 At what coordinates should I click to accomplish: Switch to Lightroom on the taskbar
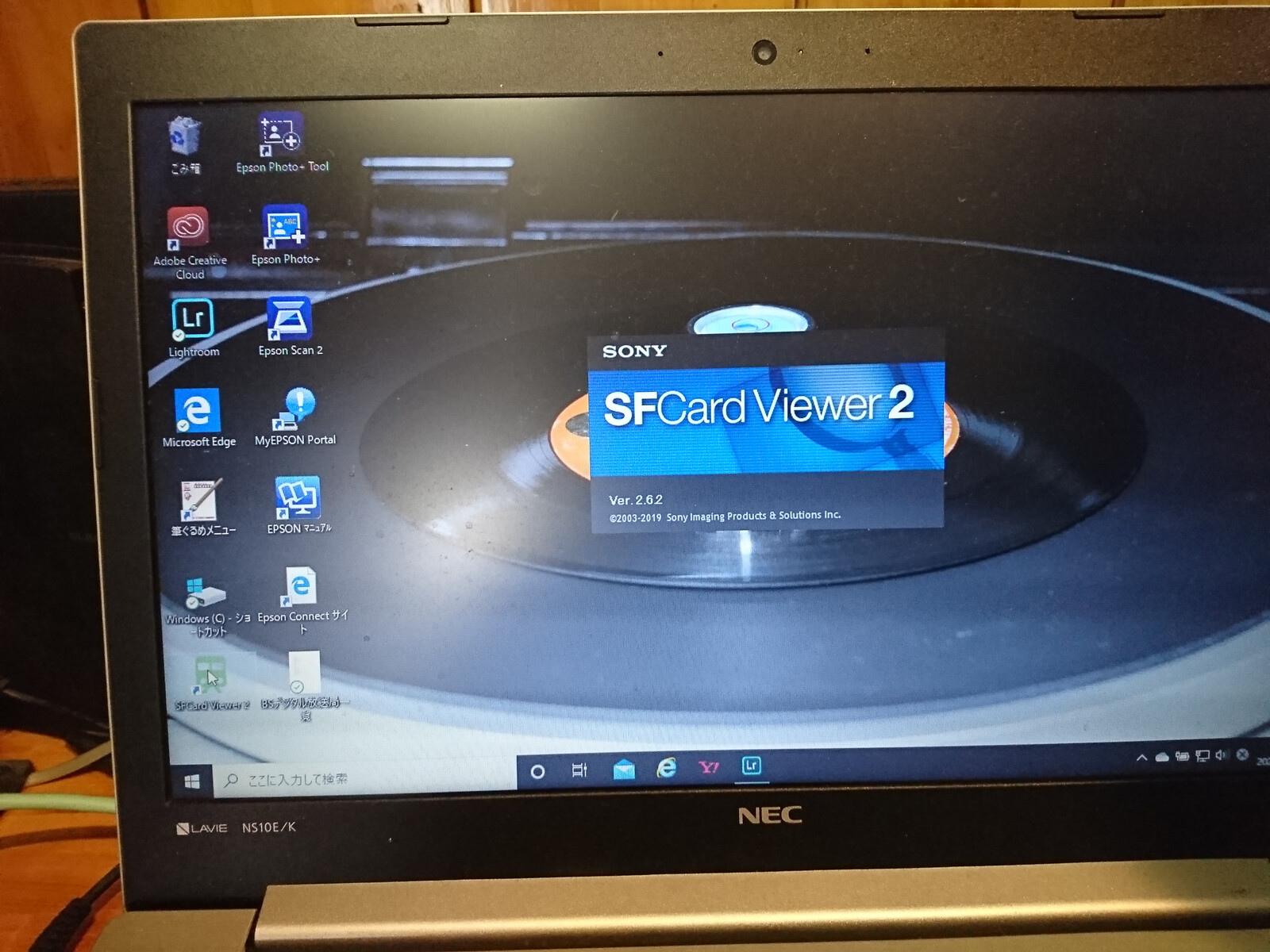point(751,766)
